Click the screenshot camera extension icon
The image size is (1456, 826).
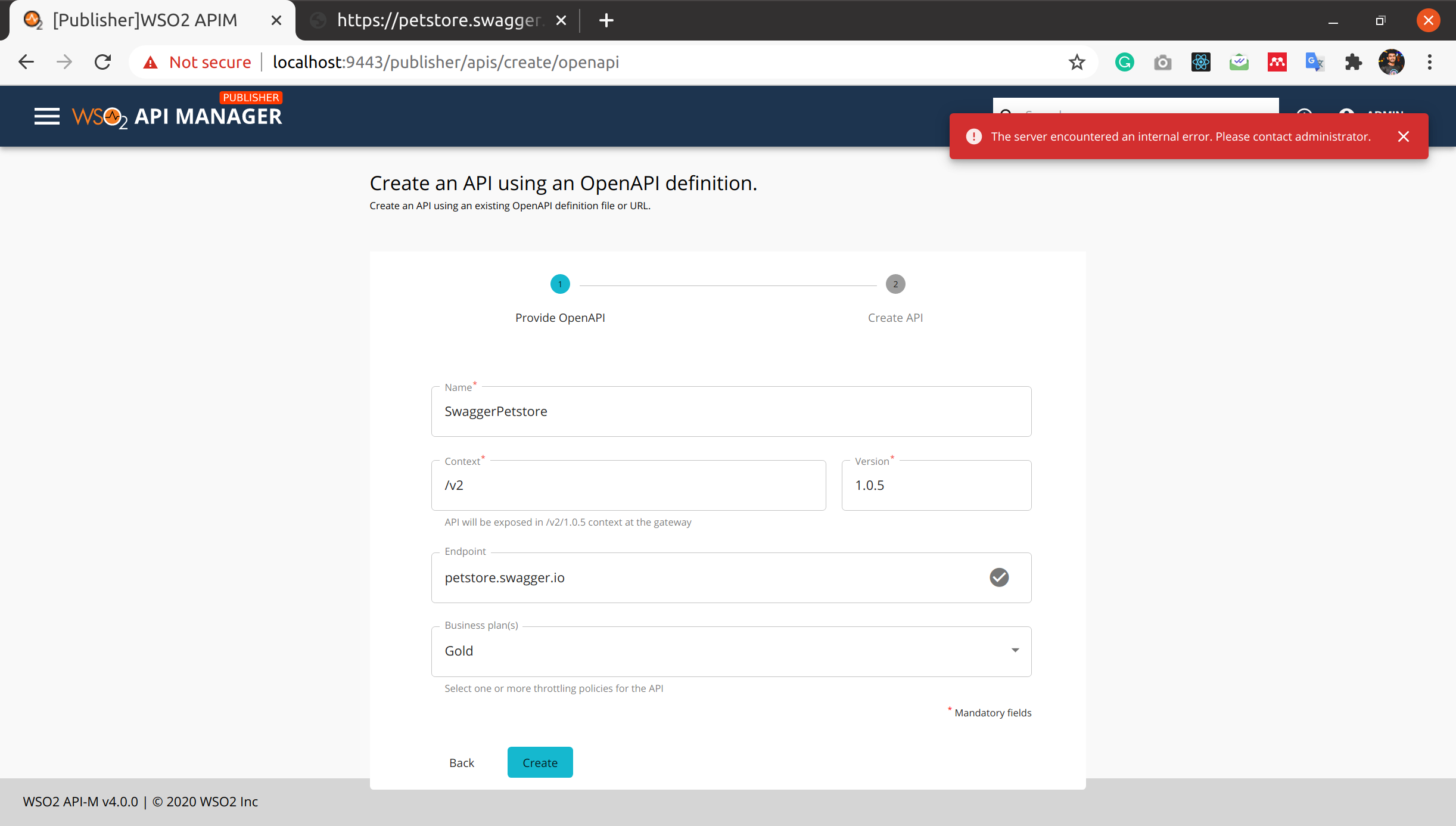pyautogui.click(x=1162, y=62)
